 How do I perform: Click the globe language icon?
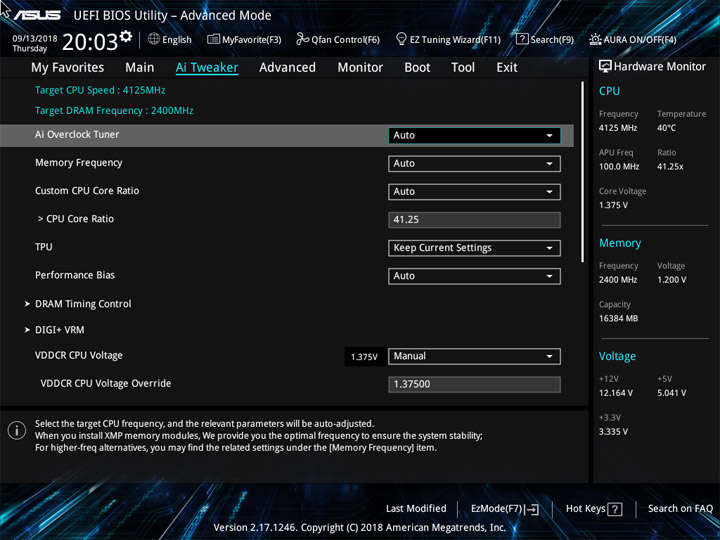tap(154, 39)
